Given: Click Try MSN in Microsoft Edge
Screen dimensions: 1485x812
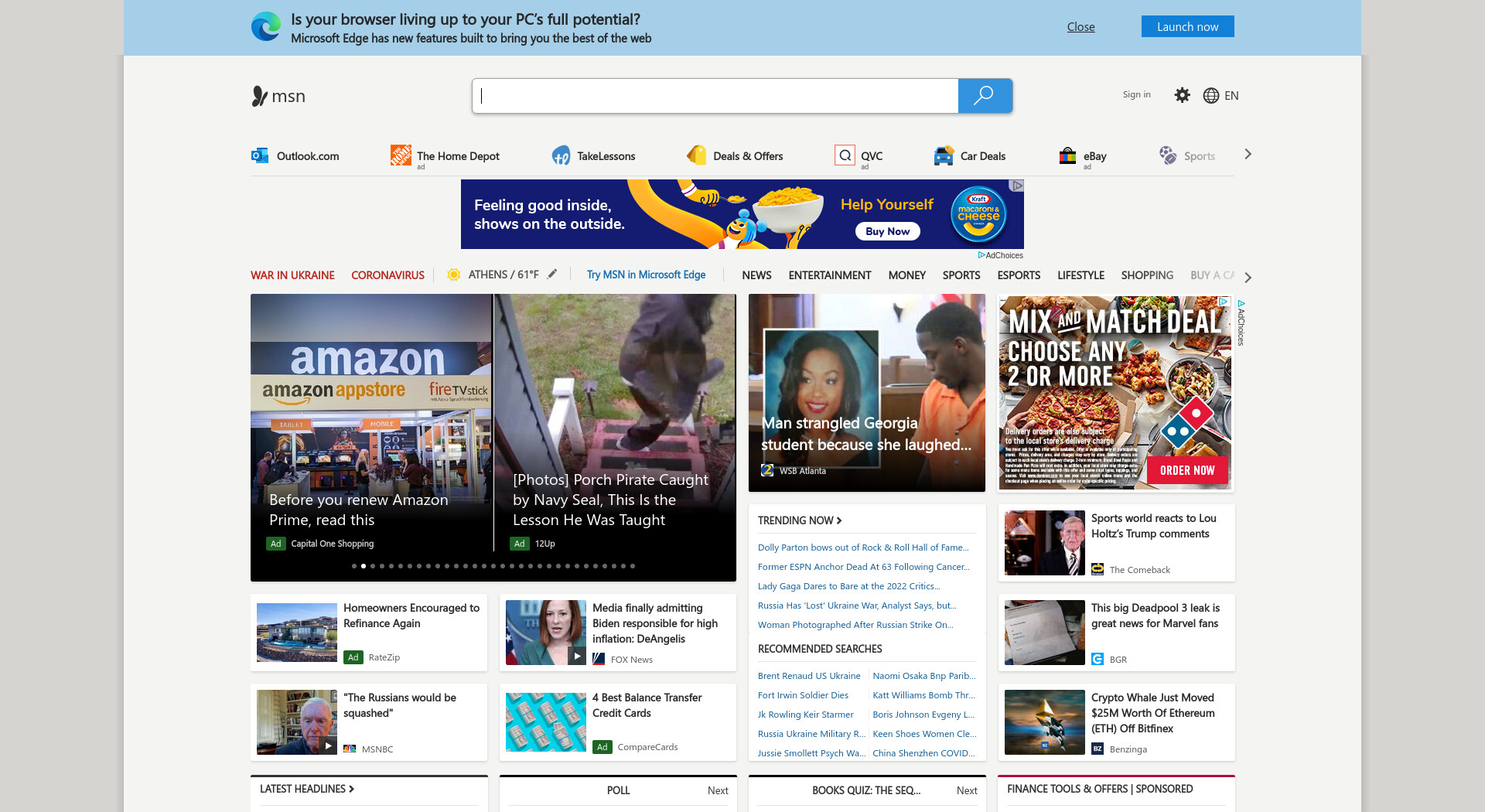Looking at the screenshot, I should click(x=646, y=275).
